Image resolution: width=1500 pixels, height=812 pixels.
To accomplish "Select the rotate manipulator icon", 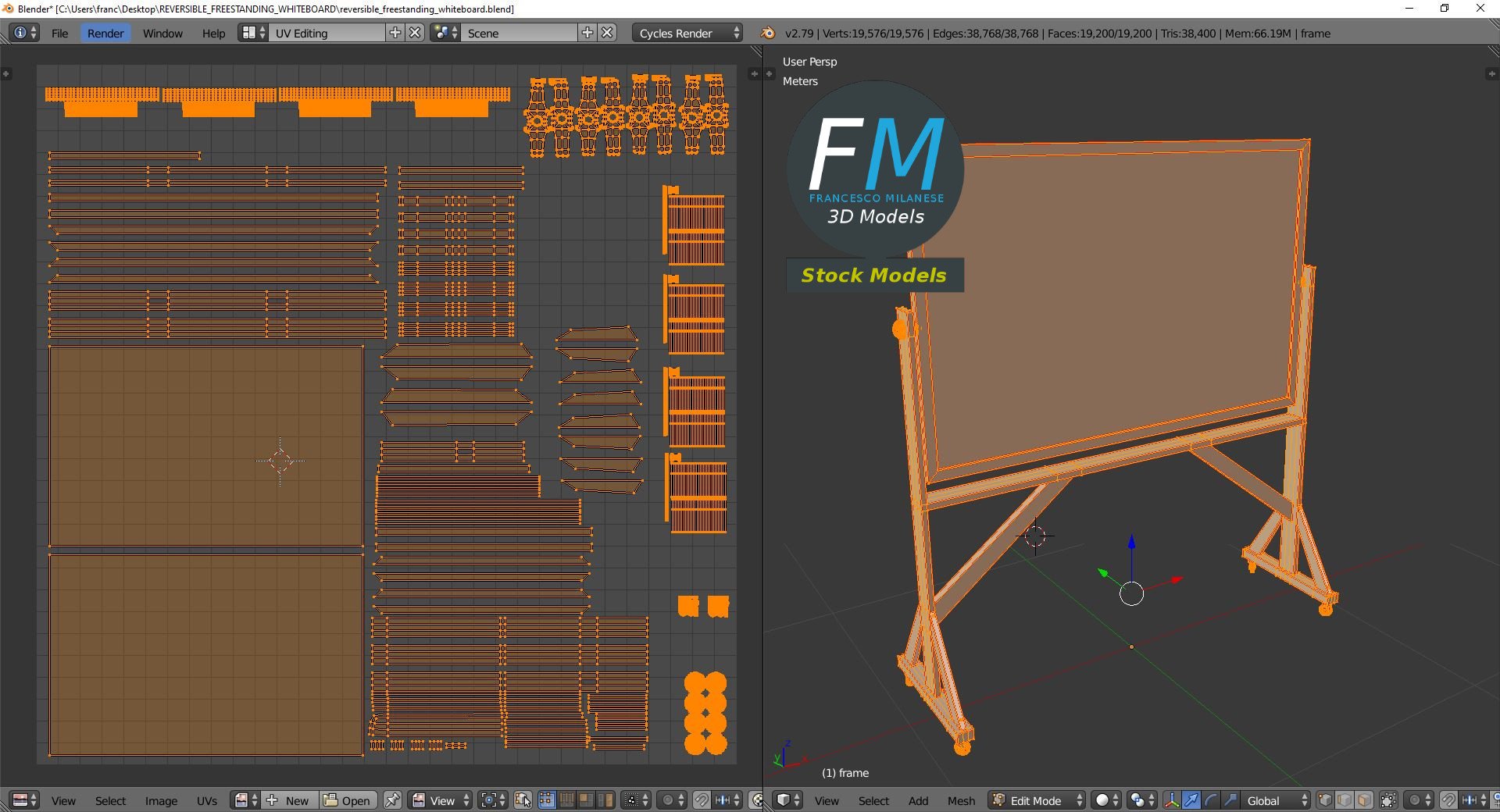I will coord(1210,800).
